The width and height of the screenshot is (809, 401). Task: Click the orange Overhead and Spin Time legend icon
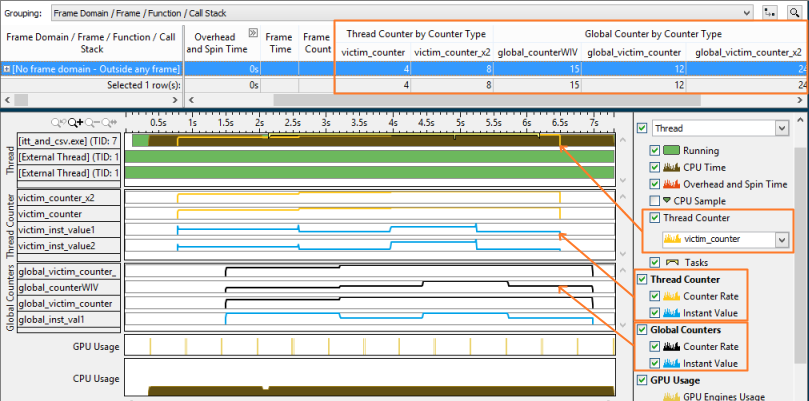tap(671, 184)
